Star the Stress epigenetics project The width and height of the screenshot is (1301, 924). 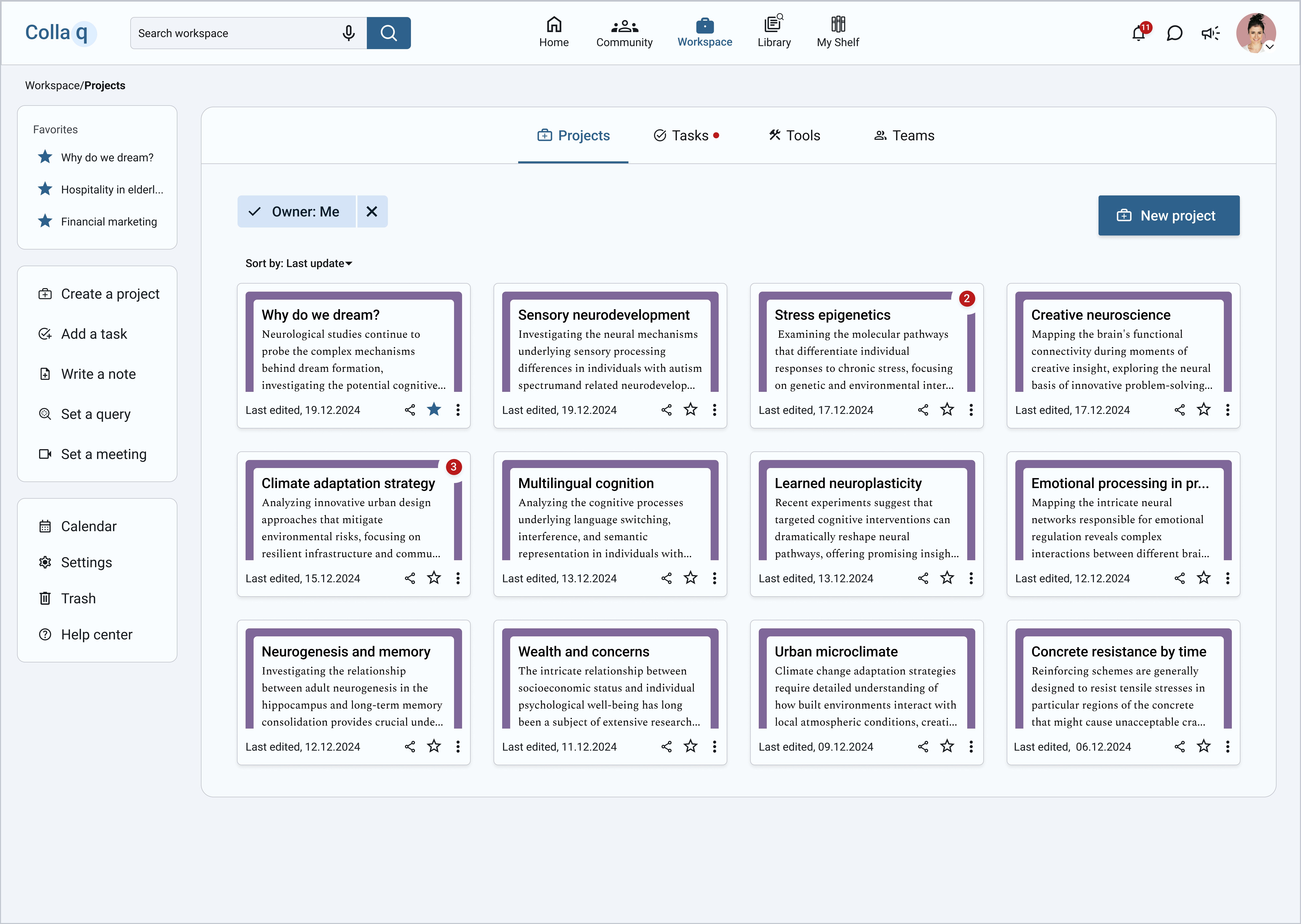[947, 410]
